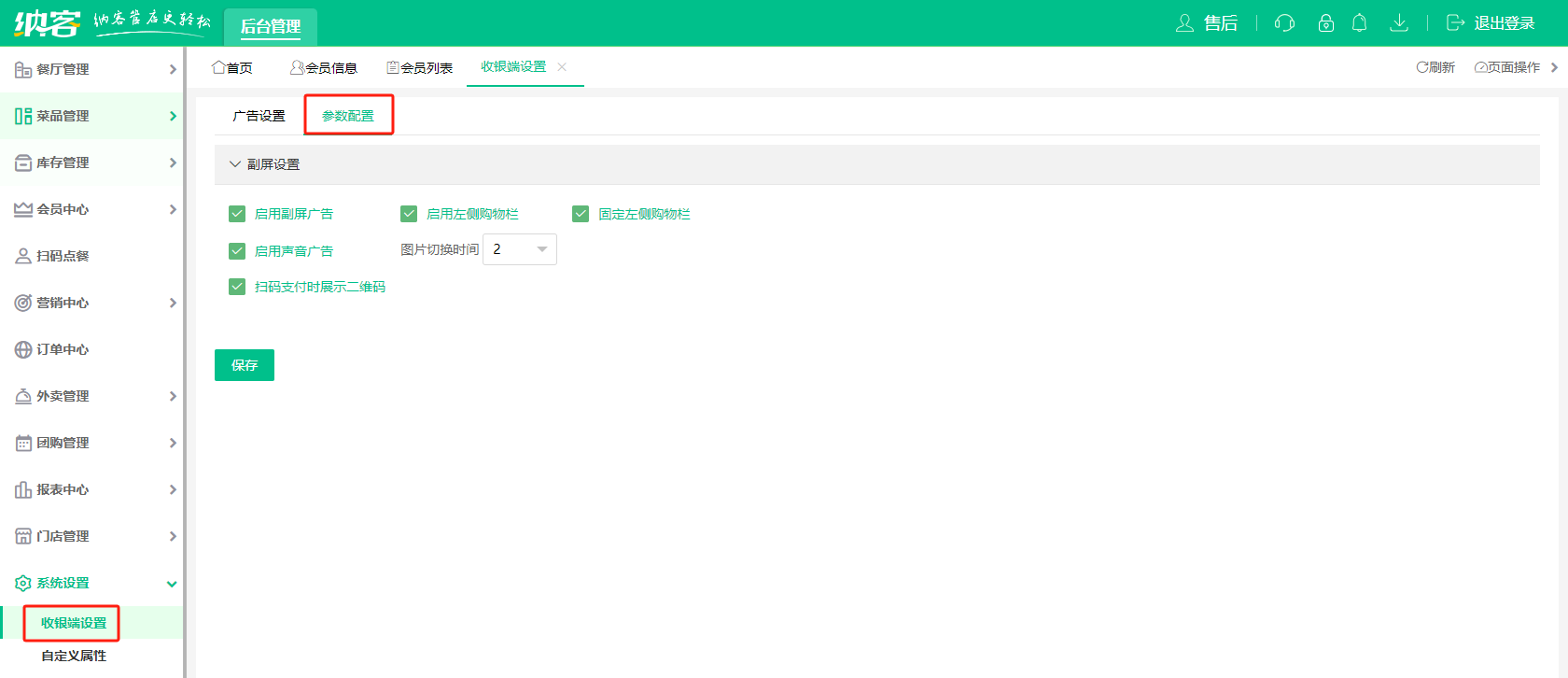The image size is (1568, 678).
Task: Close the 收银端设置 tab
Action: (562, 67)
